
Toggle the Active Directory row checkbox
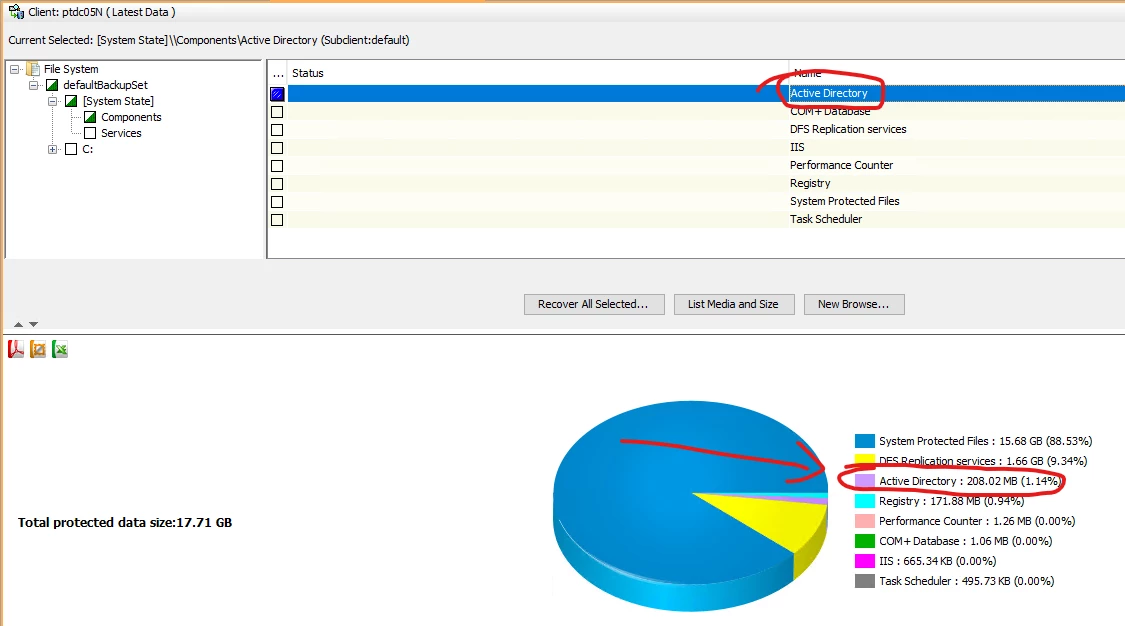[x=277, y=94]
